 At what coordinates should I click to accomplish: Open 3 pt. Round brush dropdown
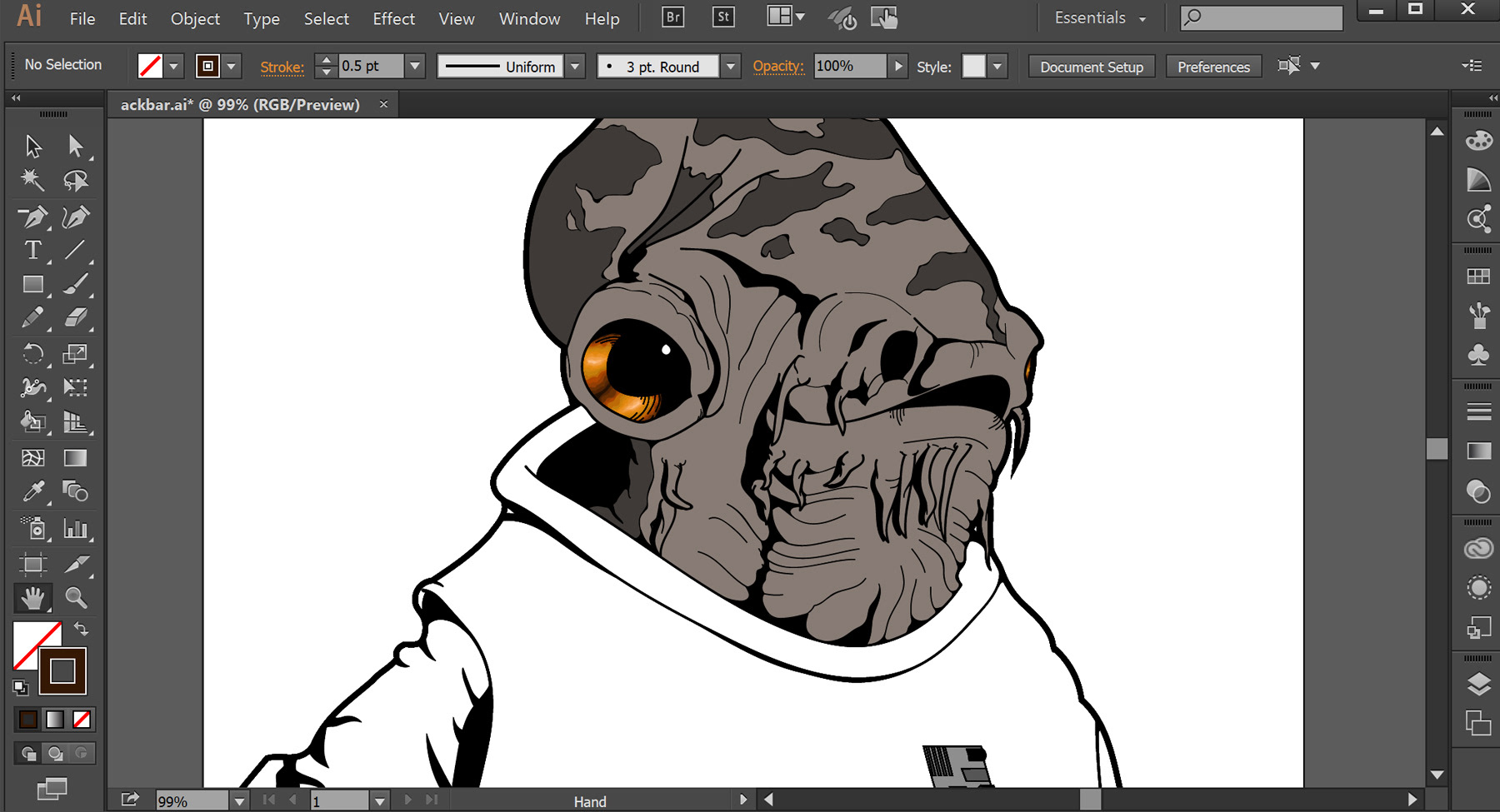tap(731, 66)
